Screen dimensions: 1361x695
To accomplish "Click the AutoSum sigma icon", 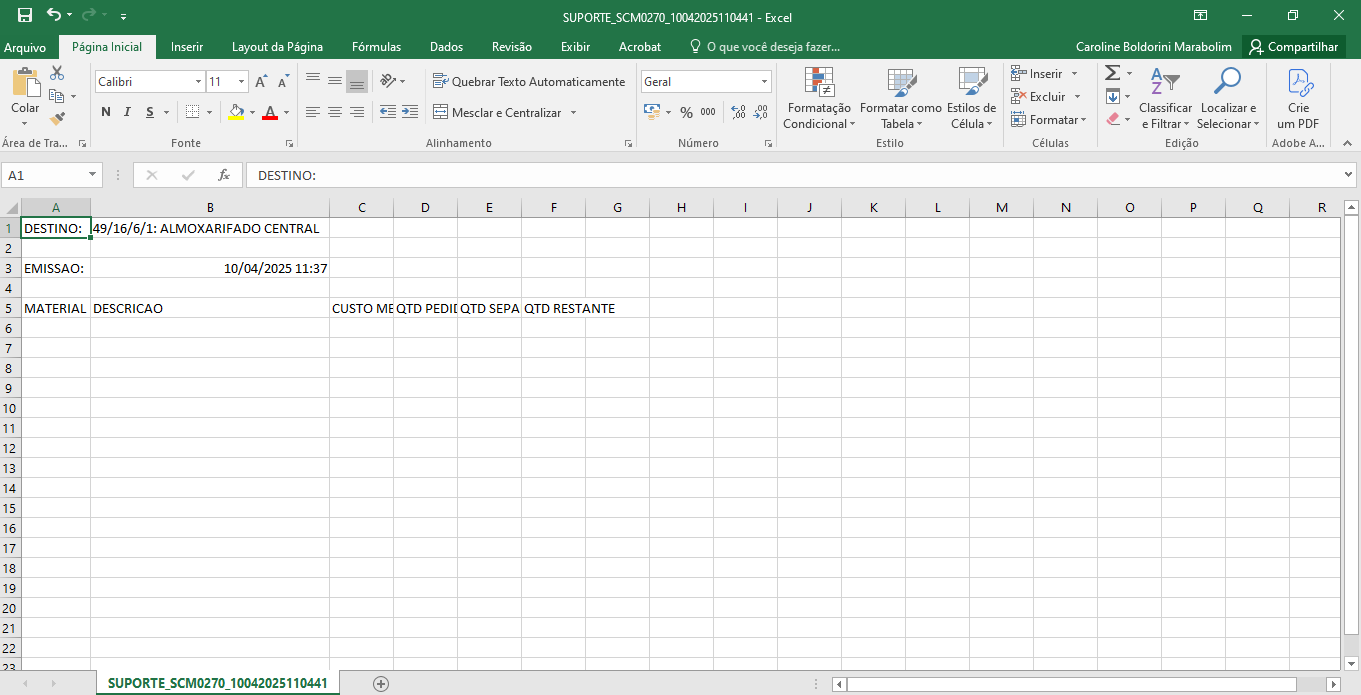I will (1112, 73).
